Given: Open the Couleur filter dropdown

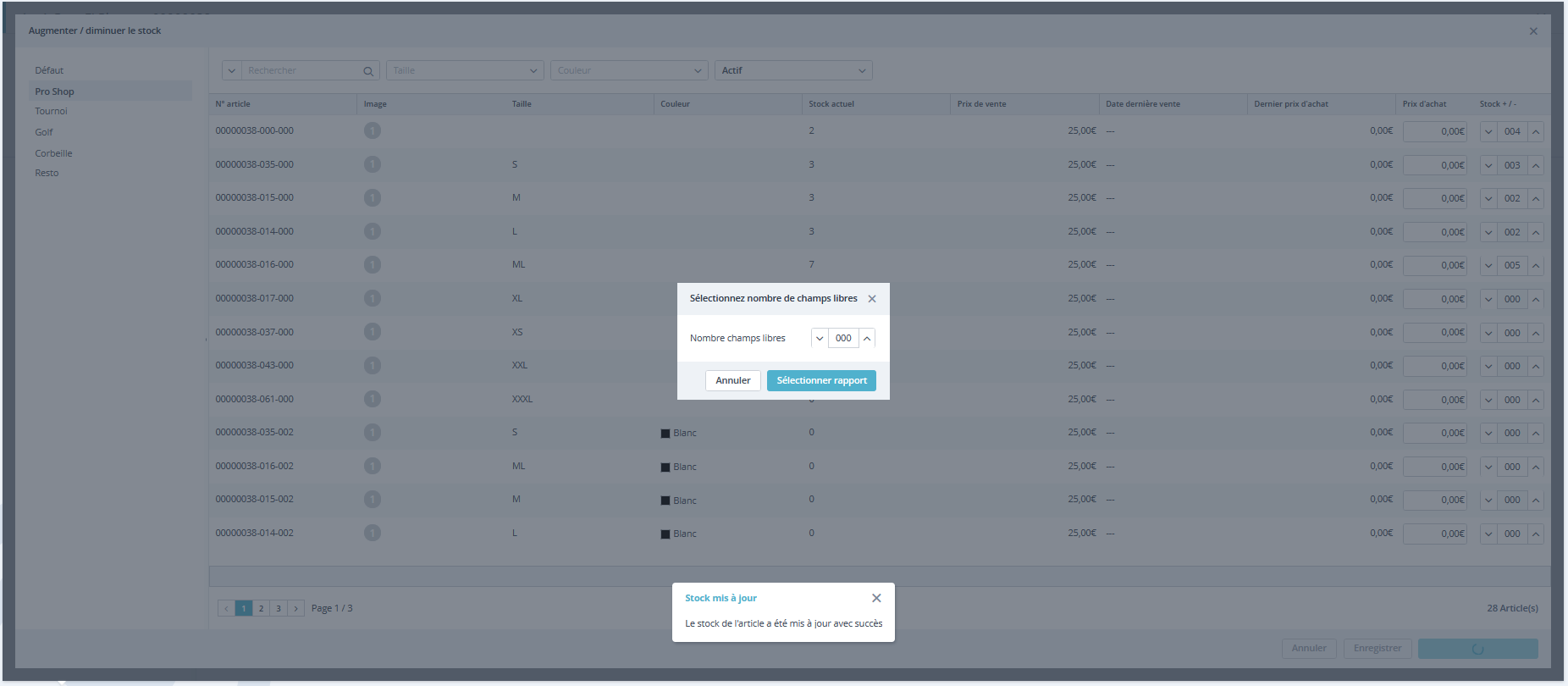Looking at the screenshot, I should tap(629, 70).
